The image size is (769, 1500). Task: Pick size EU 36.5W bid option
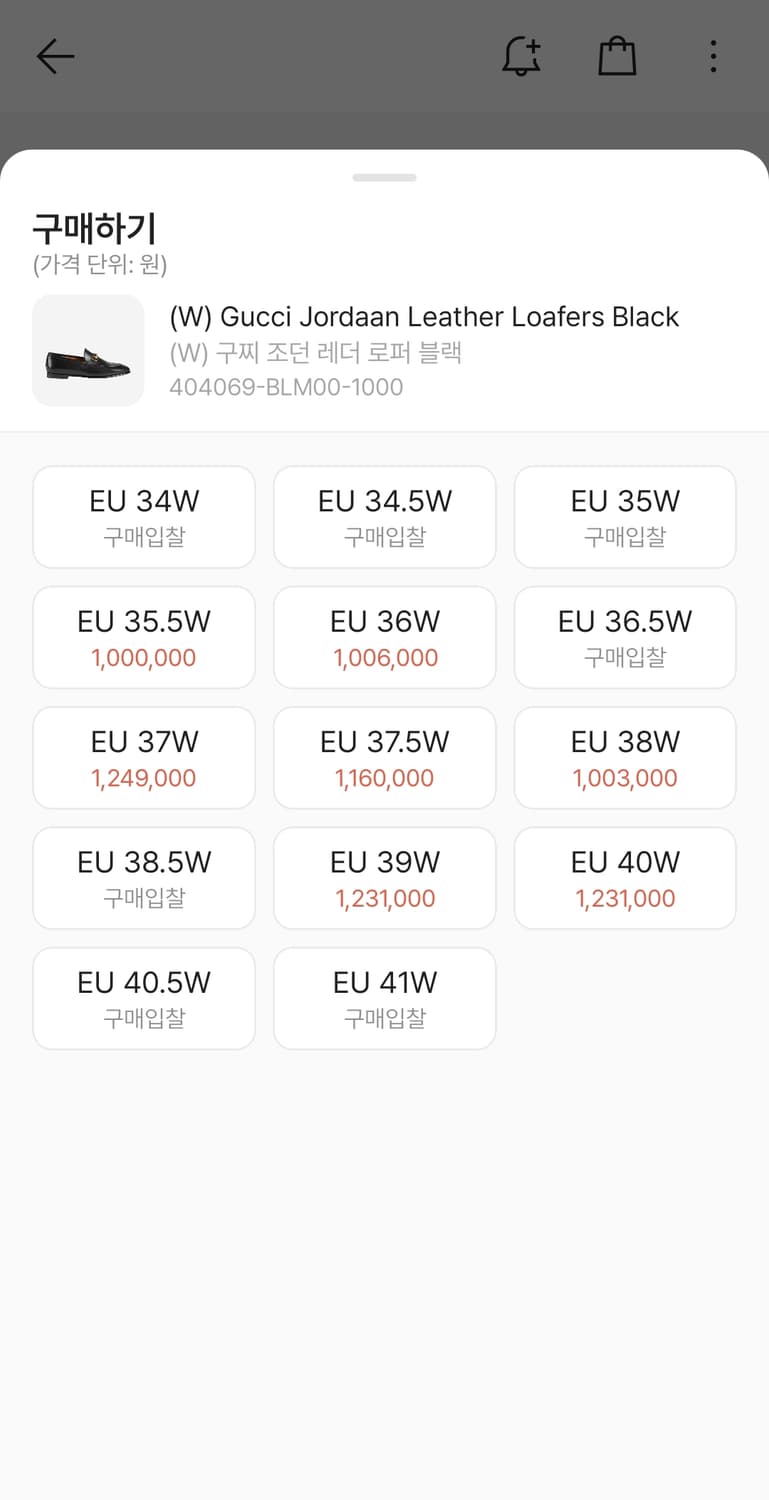(x=625, y=637)
